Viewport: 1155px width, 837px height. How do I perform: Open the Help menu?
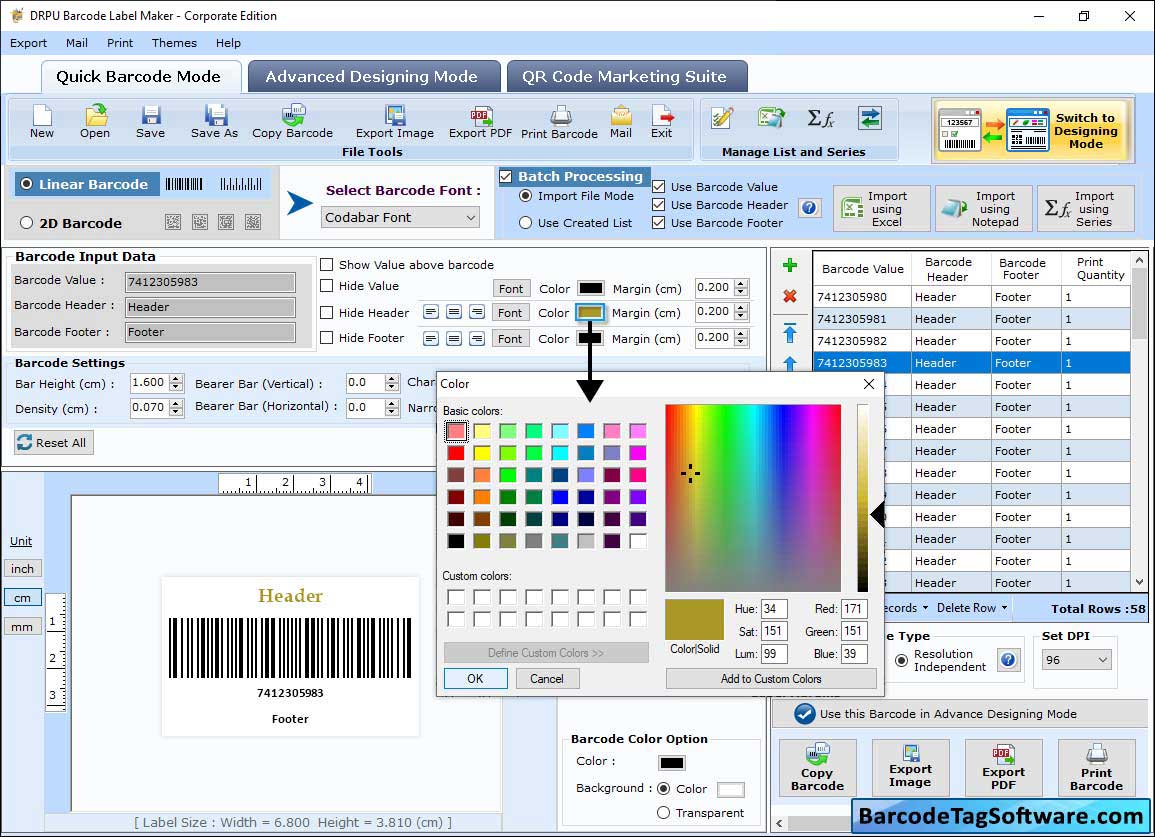click(228, 43)
